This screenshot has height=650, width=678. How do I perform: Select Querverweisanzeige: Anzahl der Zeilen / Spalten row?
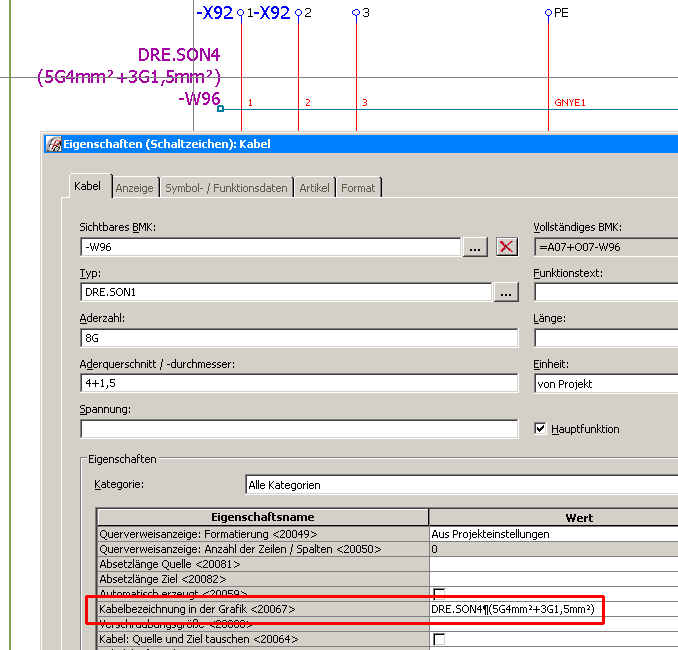tap(262, 549)
